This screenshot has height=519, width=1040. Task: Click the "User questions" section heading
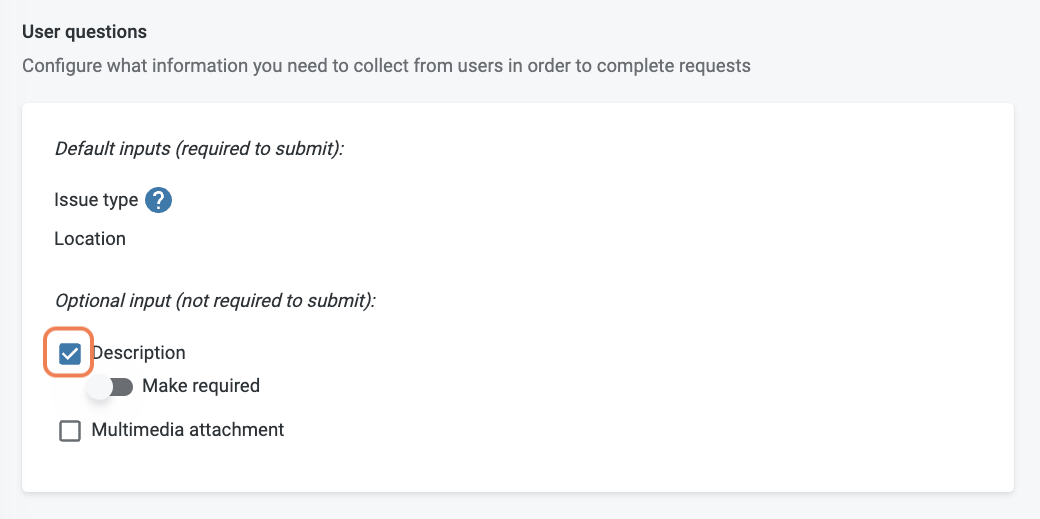click(84, 31)
